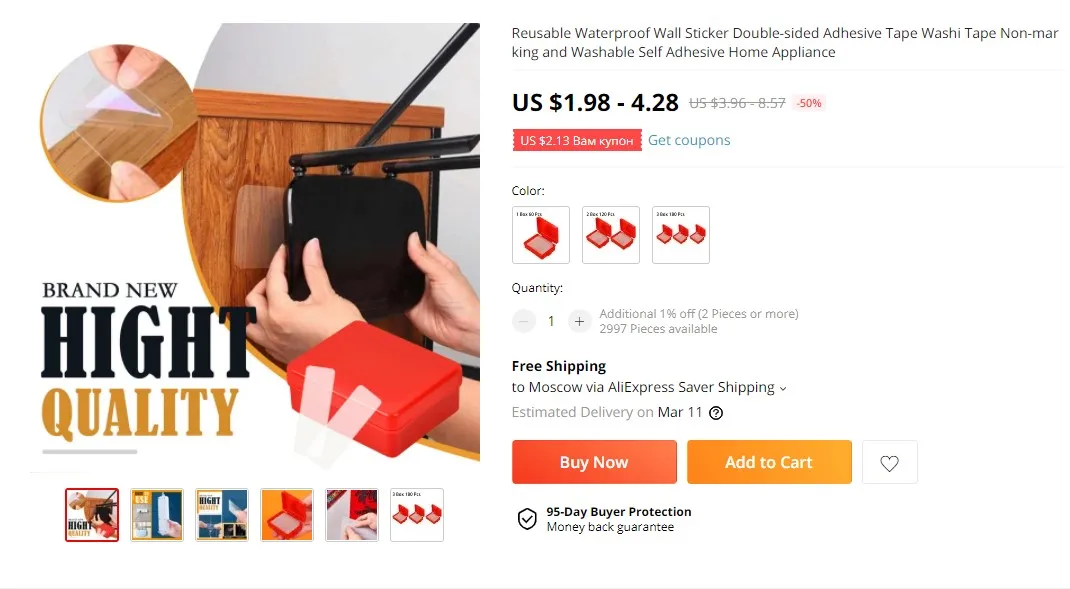
Task: Select the 3 Box 180 Pcs color option
Action: click(x=680, y=235)
